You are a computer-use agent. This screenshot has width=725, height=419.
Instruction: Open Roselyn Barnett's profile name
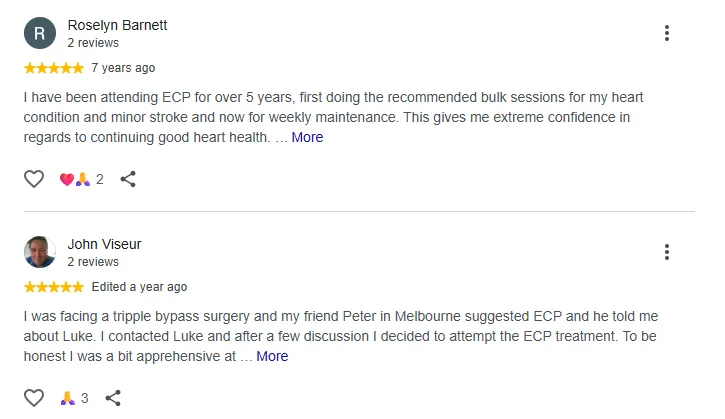pyautogui.click(x=117, y=25)
